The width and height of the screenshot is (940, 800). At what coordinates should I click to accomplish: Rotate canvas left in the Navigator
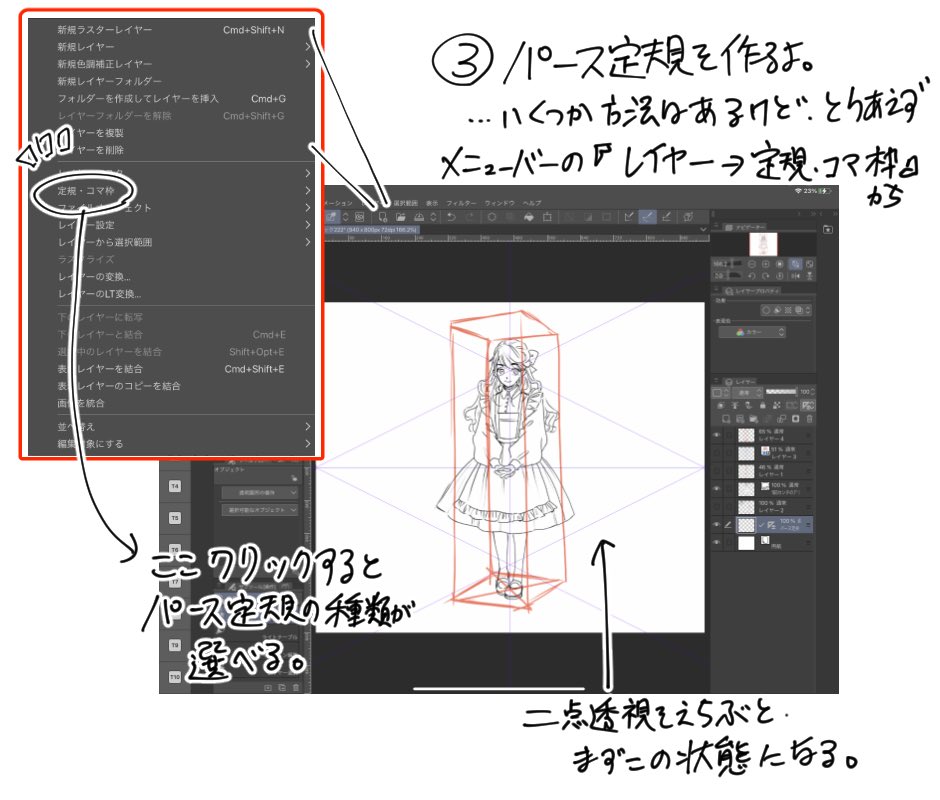tap(752, 276)
